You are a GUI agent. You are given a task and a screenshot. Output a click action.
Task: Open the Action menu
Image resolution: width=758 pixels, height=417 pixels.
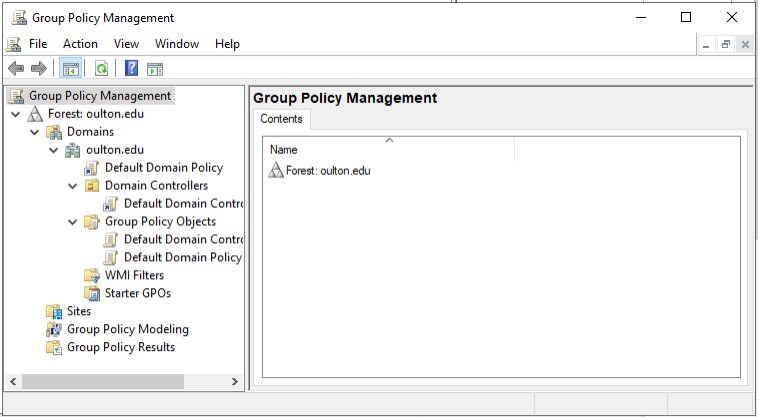[80, 44]
